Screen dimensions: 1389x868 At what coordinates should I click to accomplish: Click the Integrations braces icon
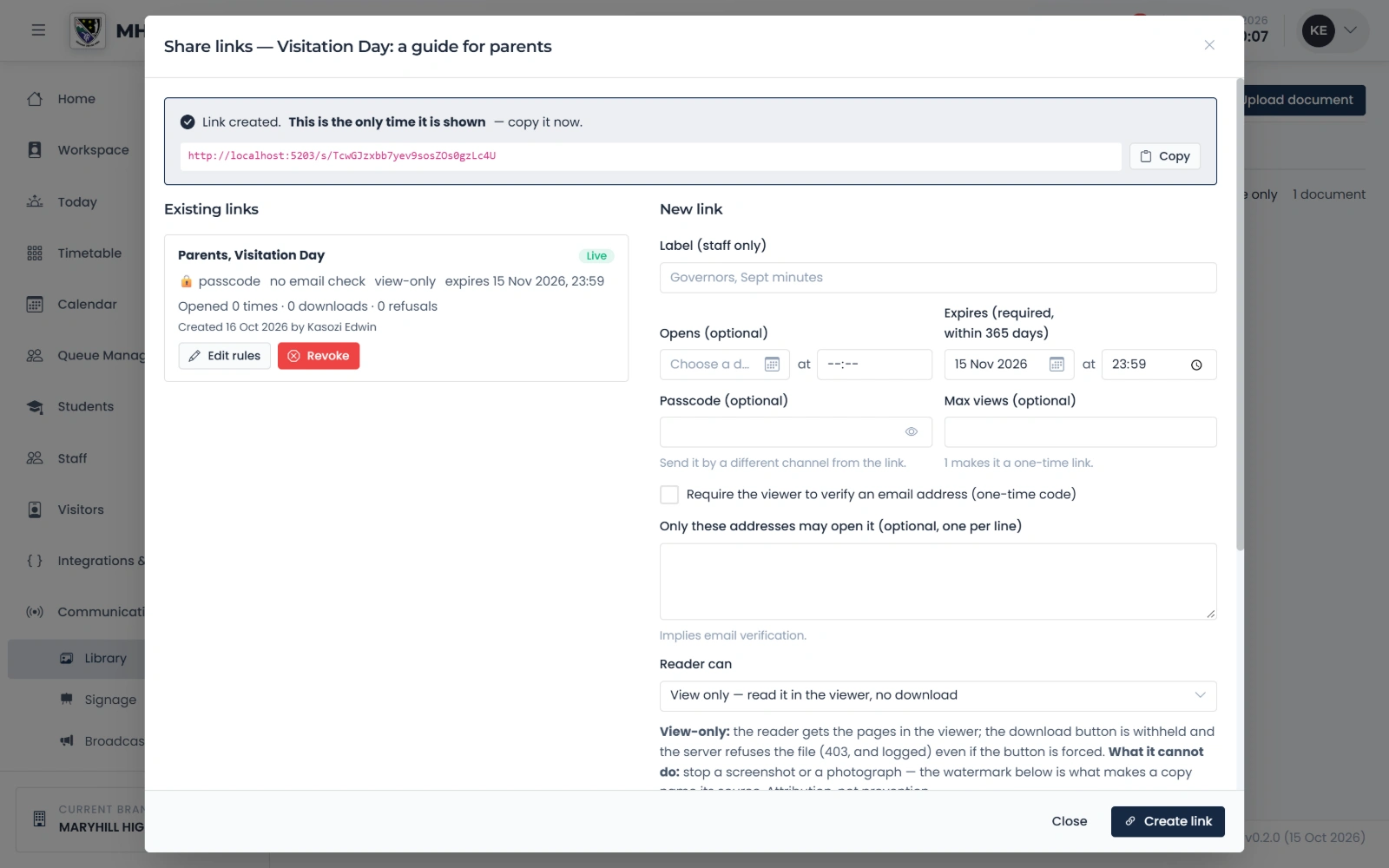point(35,561)
